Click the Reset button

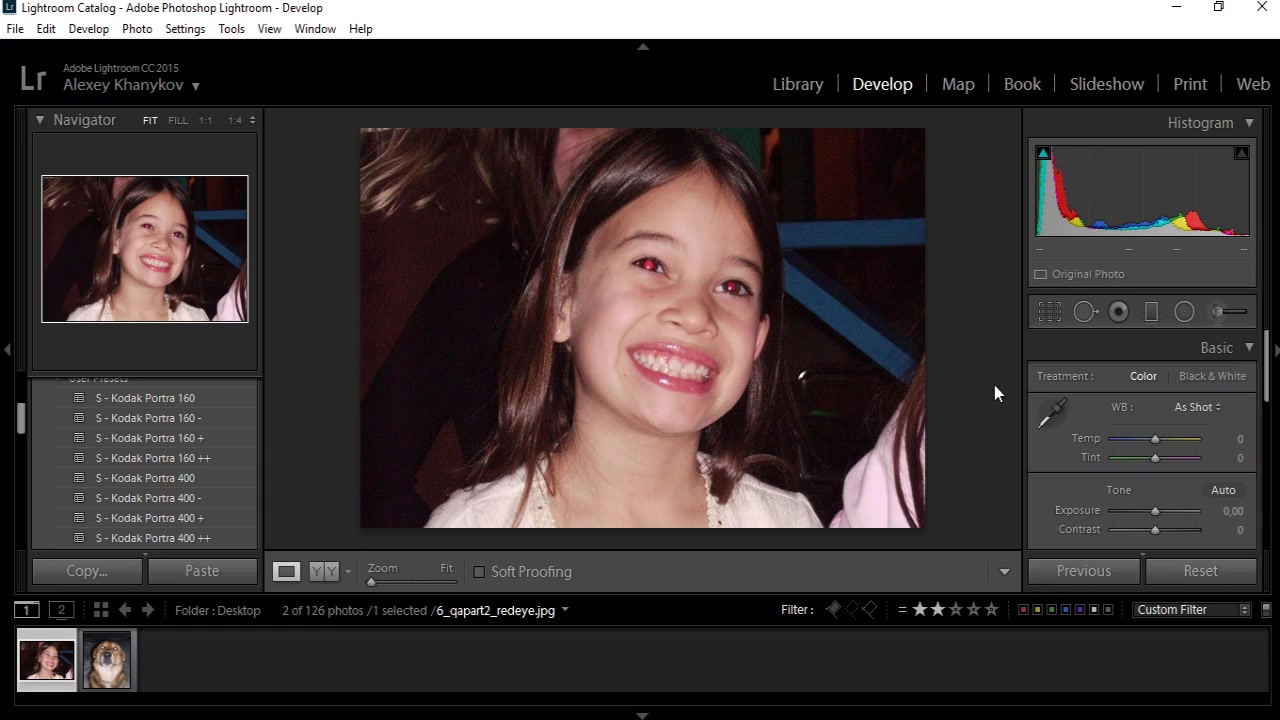(1201, 571)
